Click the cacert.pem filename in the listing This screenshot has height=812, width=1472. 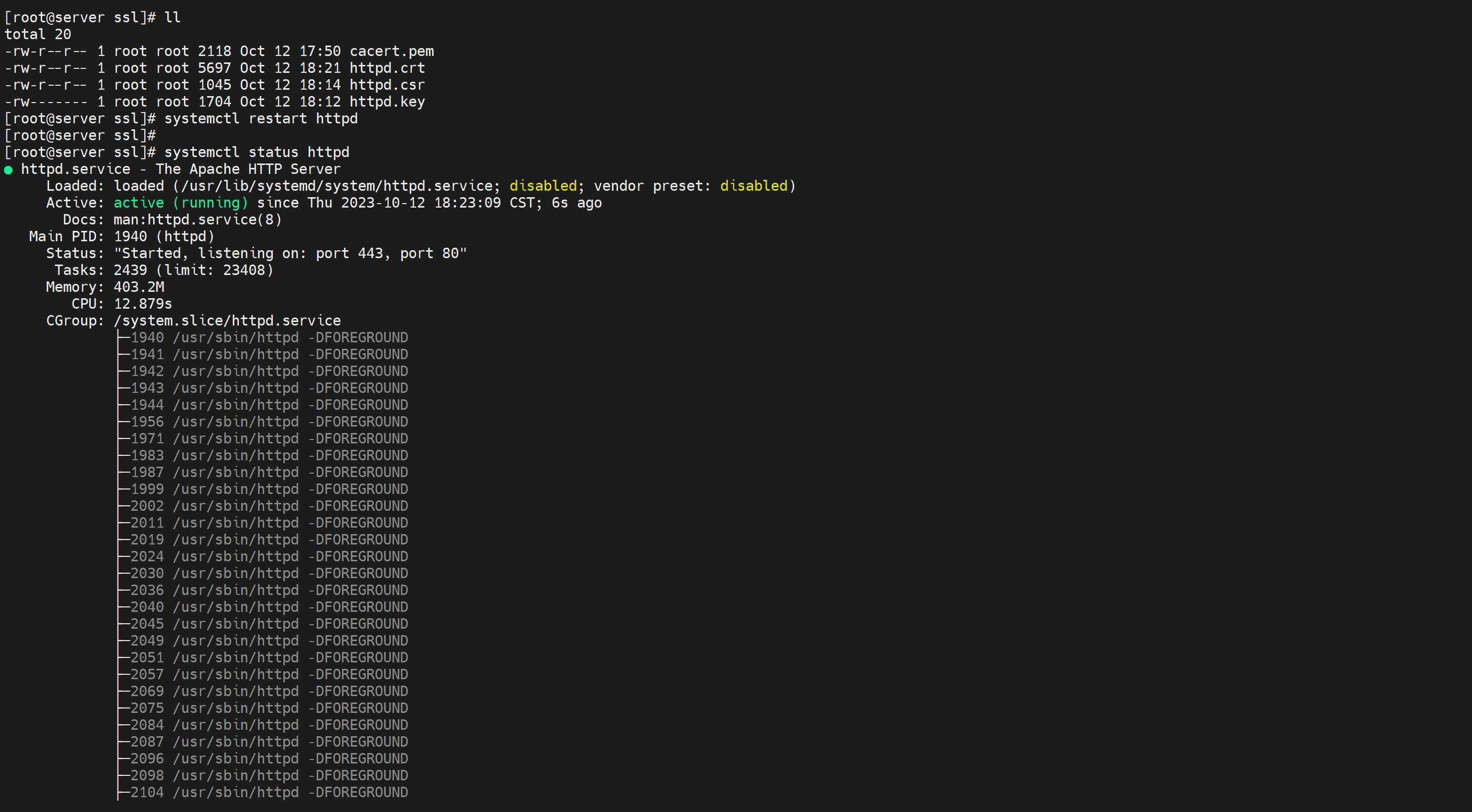click(392, 52)
